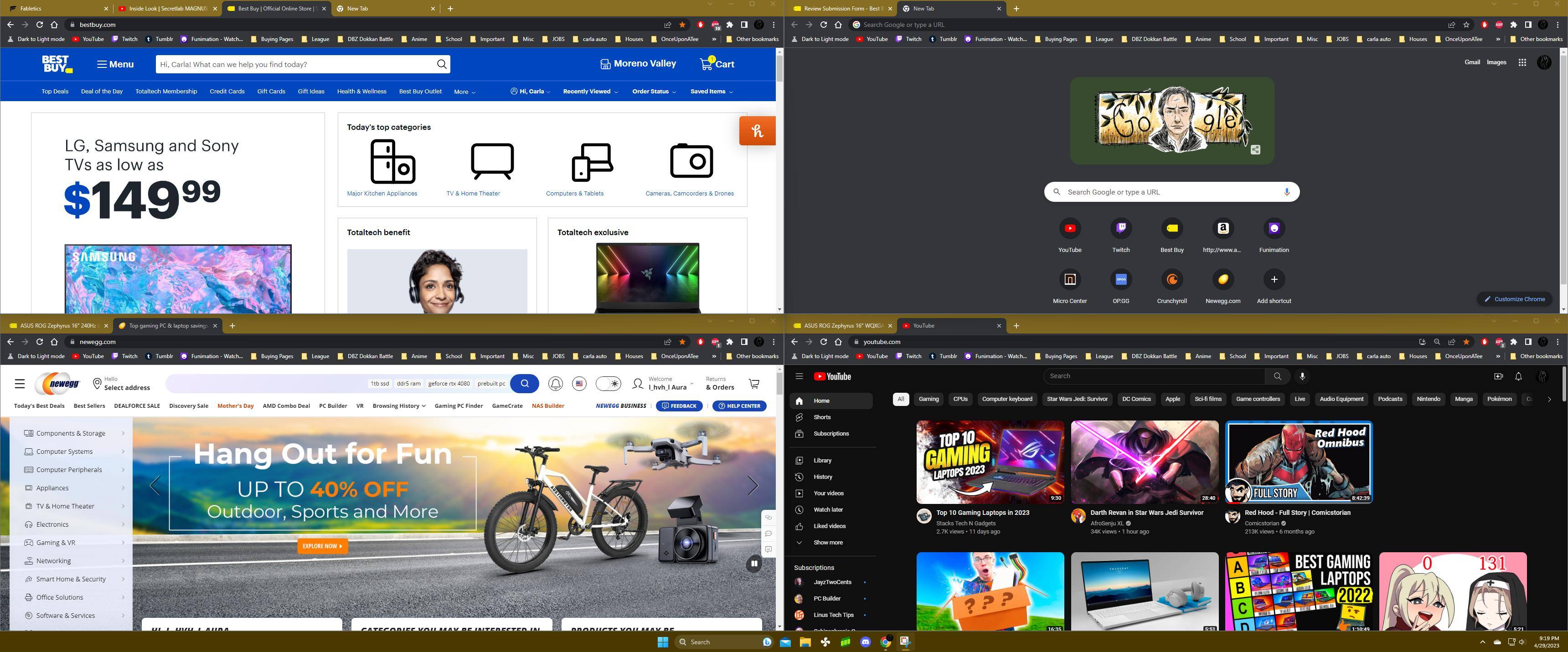Screen dimensions: 1568x652
Task: Open Discord from the taskbar
Action: (x=865, y=642)
